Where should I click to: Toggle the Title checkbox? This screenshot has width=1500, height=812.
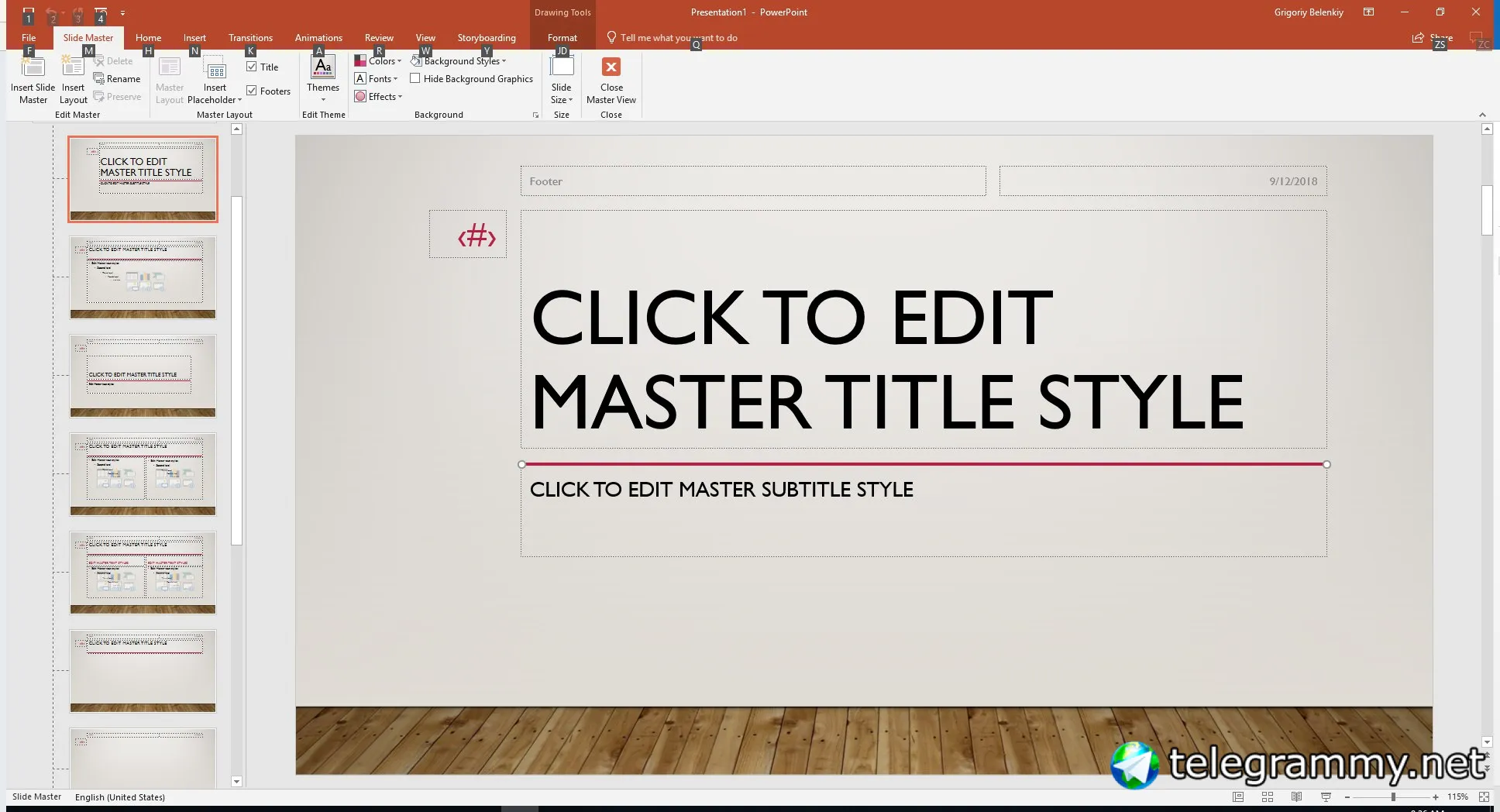(x=252, y=67)
